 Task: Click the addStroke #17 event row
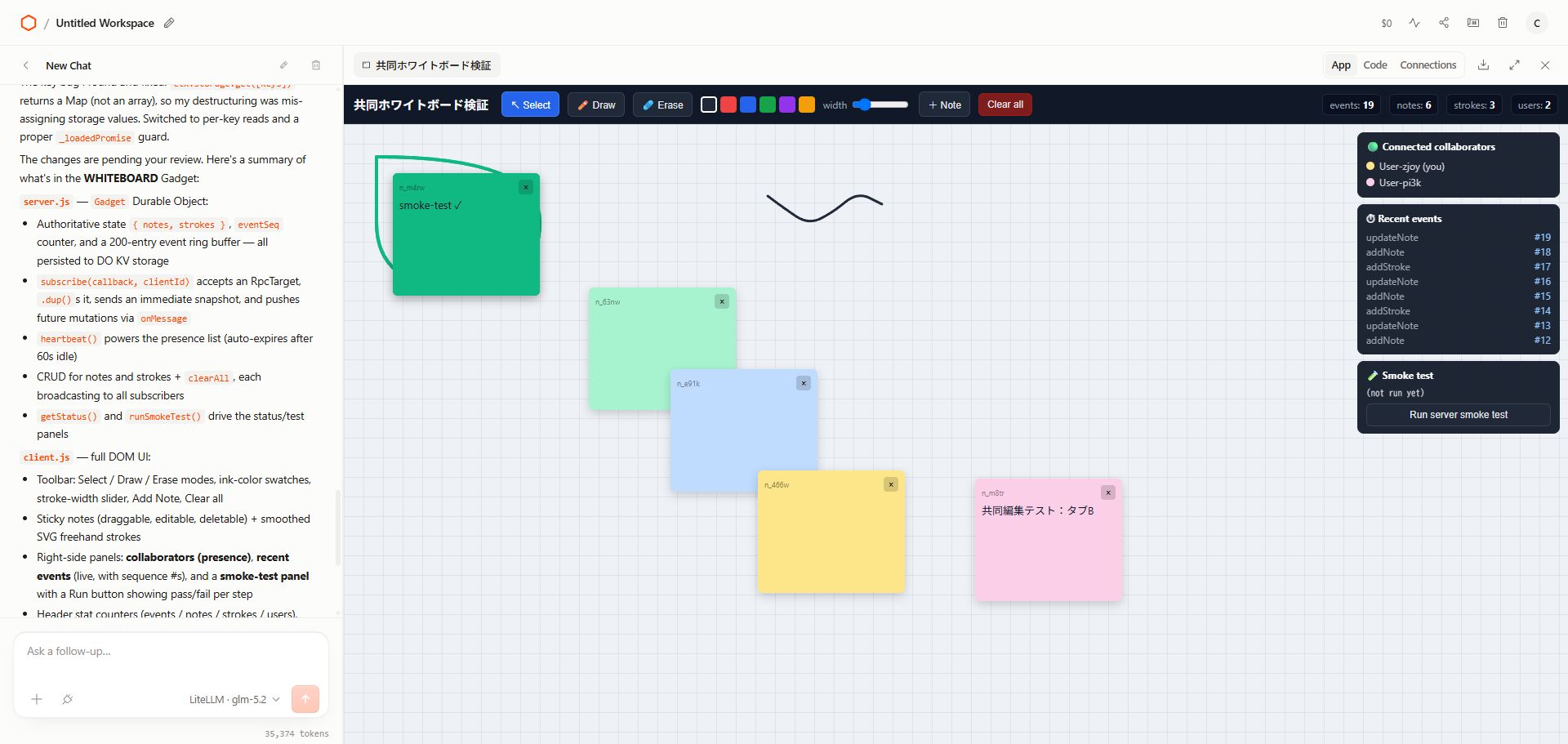coord(1459,267)
